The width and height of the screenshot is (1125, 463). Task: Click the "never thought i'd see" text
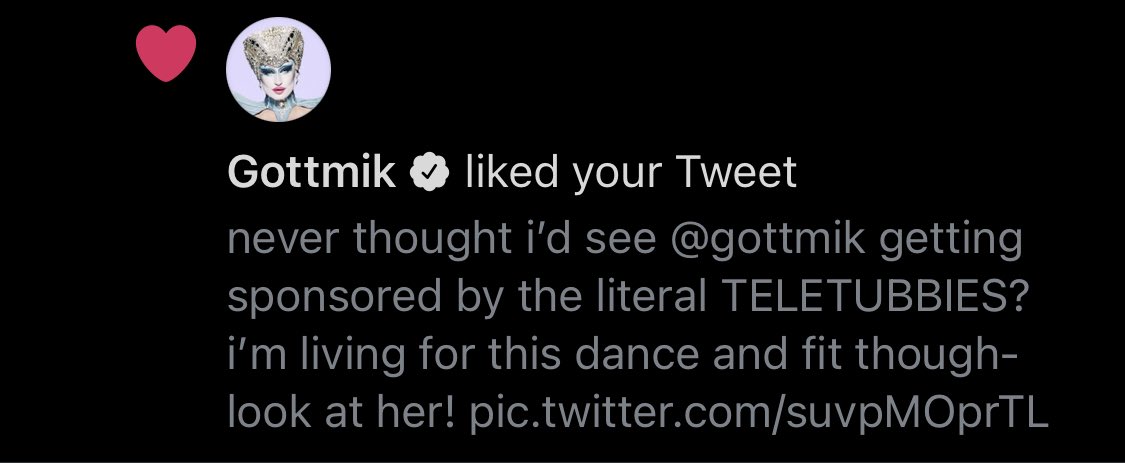click(x=442, y=240)
